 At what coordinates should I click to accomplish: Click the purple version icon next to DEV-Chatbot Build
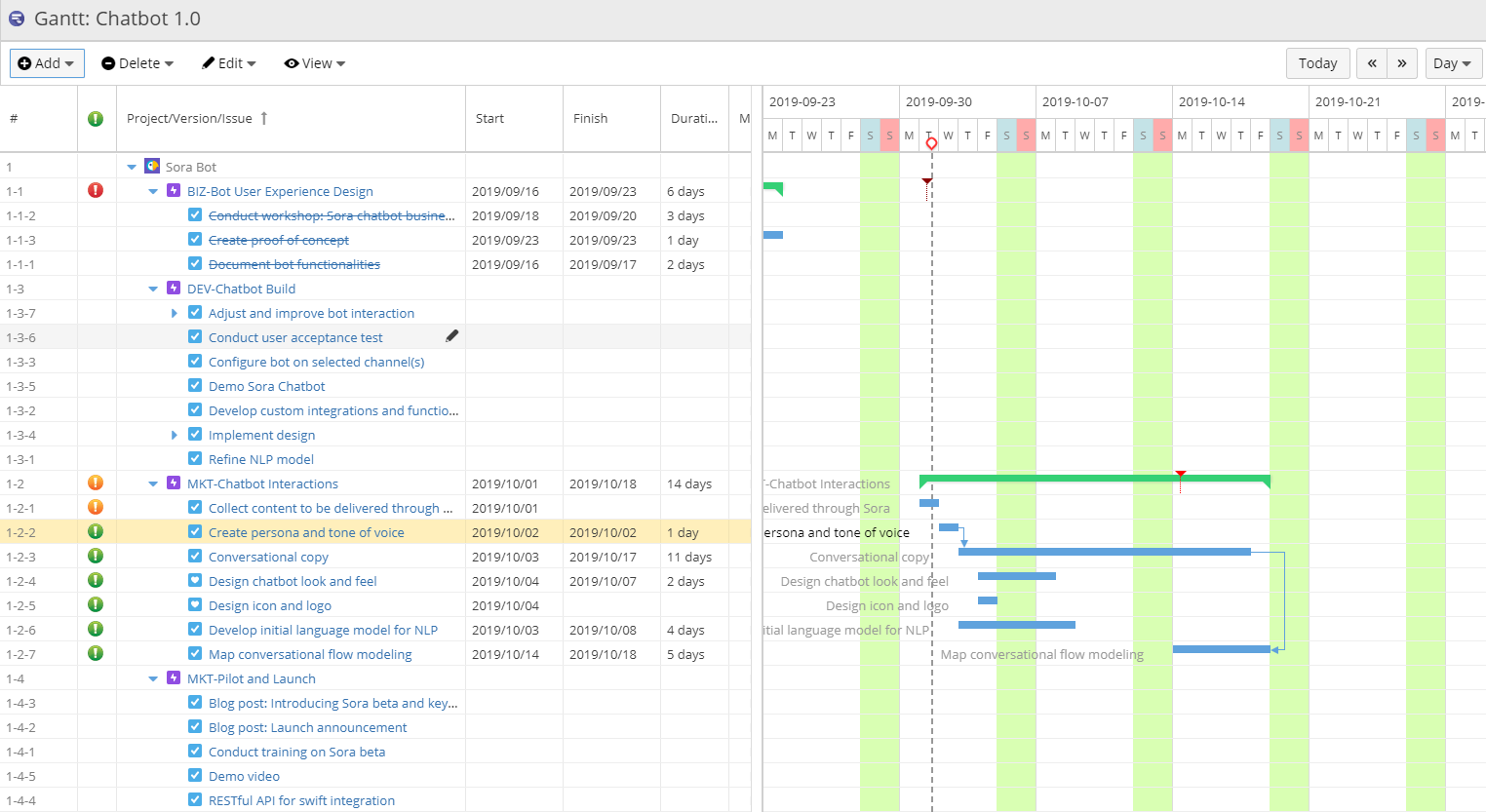pyautogui.click(x=173, y=288)
